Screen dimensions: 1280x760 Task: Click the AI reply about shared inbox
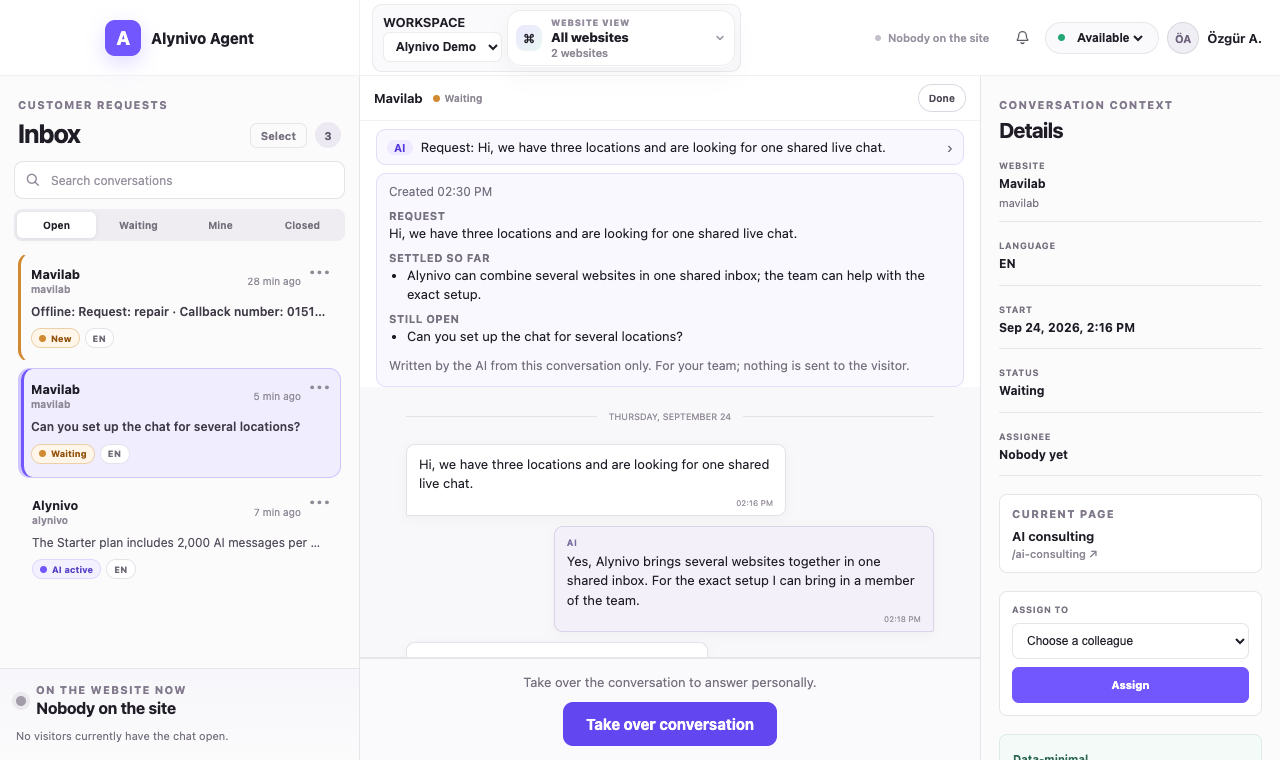click(743, 579)
